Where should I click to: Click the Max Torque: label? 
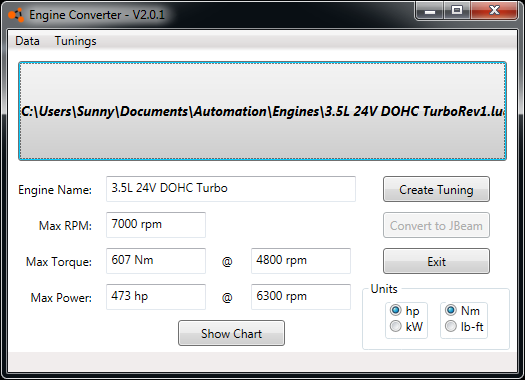(59, 262)
